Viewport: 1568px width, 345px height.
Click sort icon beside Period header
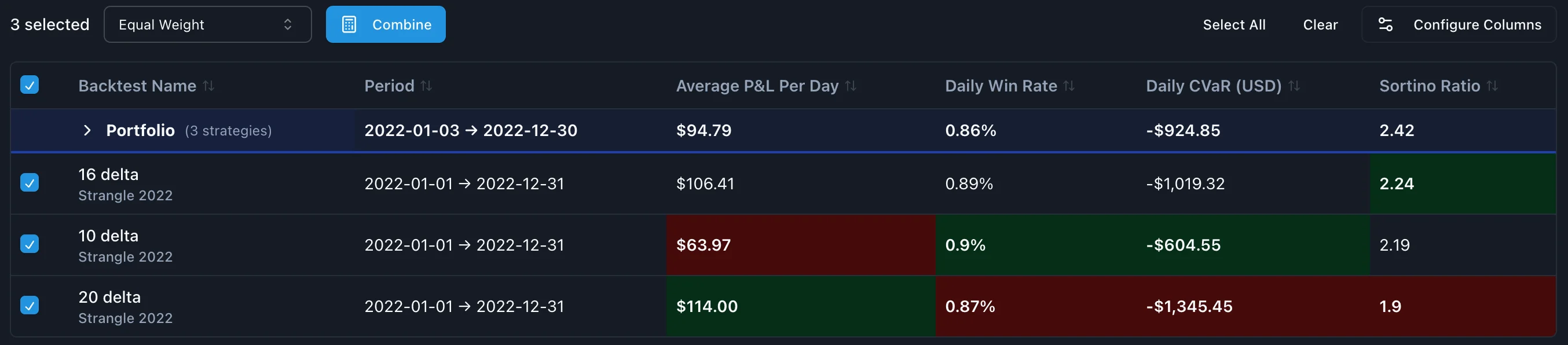(x=426, y=86)
